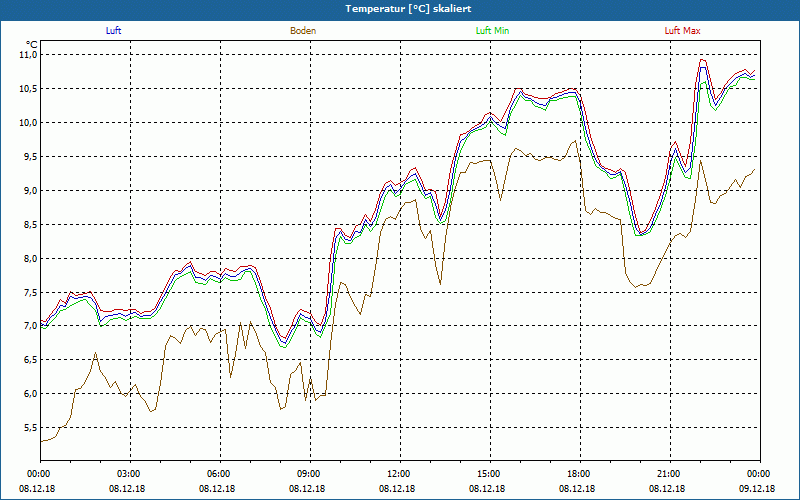Click the 7,0 value on the temperature axis
The width and height of the screenshot is (800, 500).
[x=31, y=326]
